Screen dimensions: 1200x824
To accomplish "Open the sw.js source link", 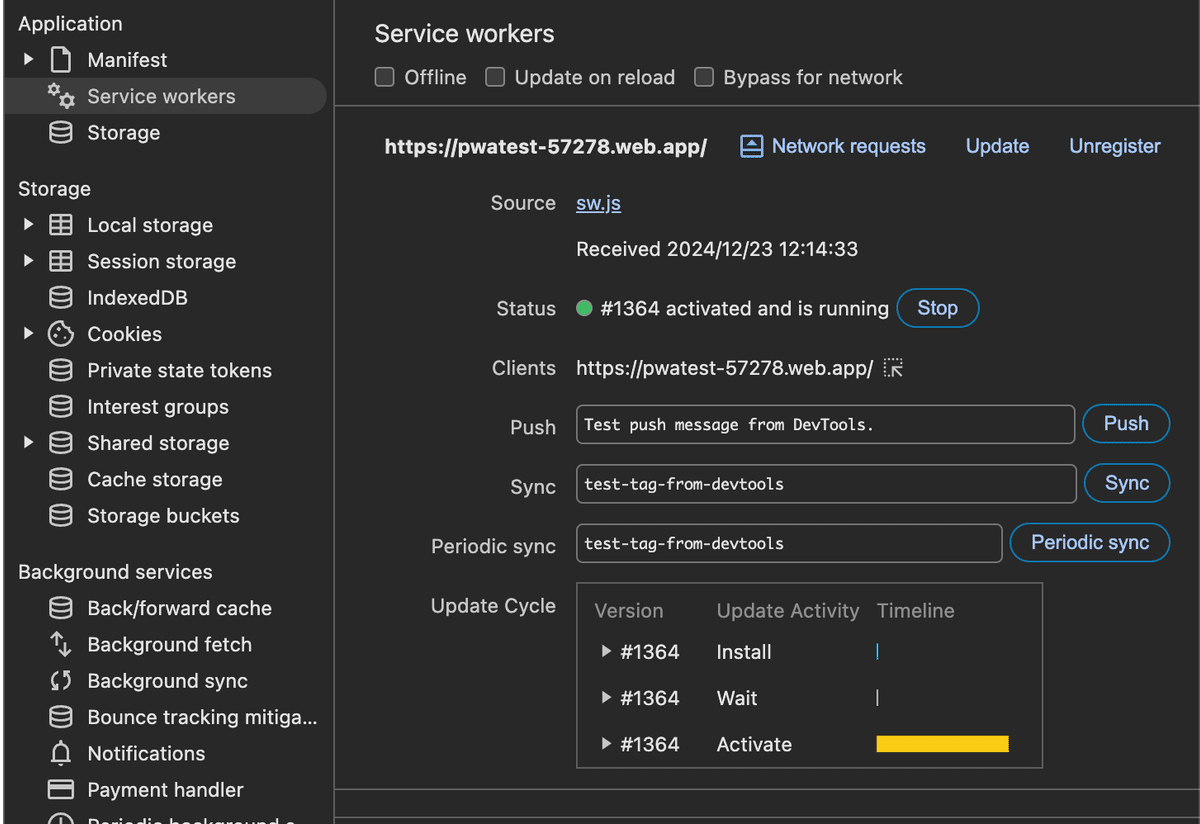I will [x=598, y=203].
